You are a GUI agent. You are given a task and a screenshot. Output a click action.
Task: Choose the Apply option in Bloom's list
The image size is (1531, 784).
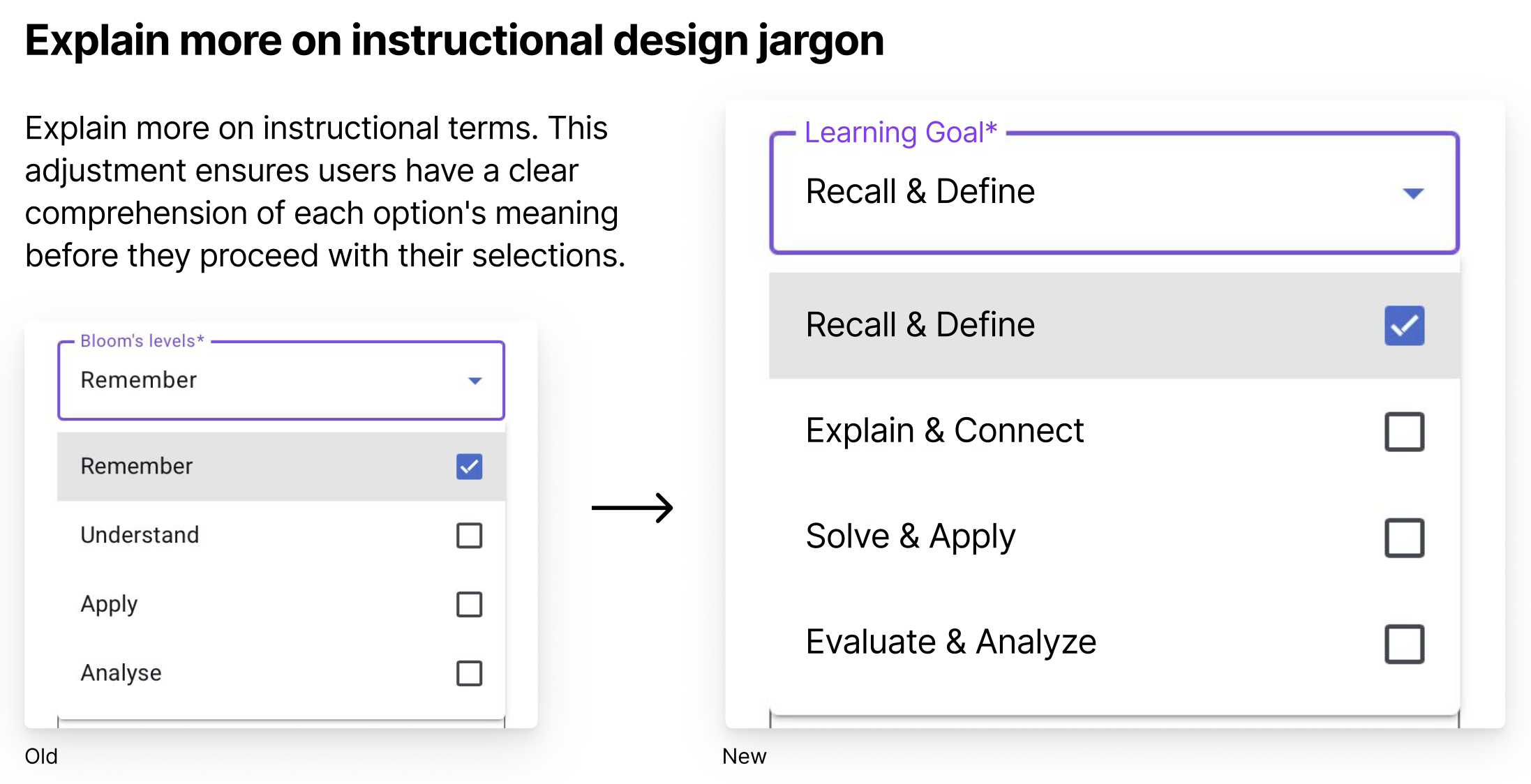110,604
